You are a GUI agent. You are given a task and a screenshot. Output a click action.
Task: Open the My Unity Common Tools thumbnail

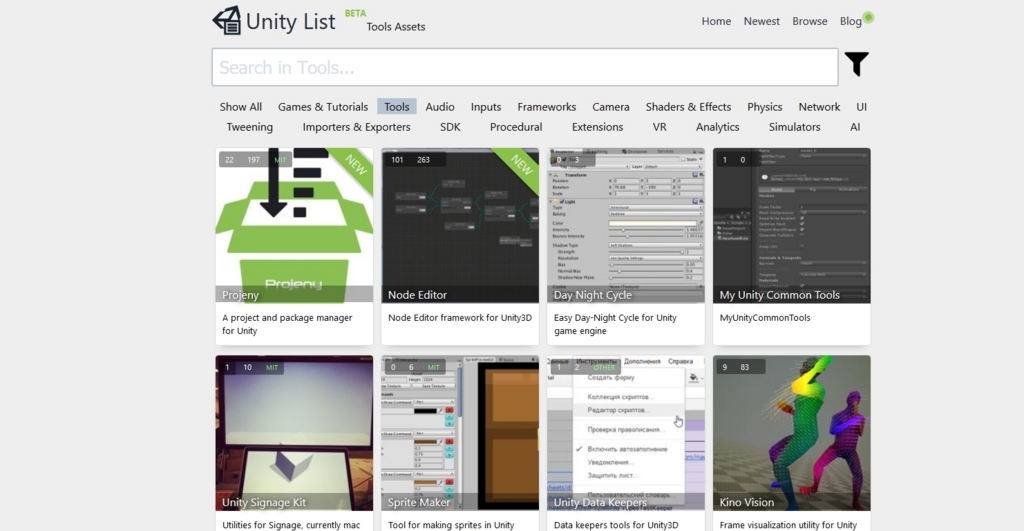[792, 225]
